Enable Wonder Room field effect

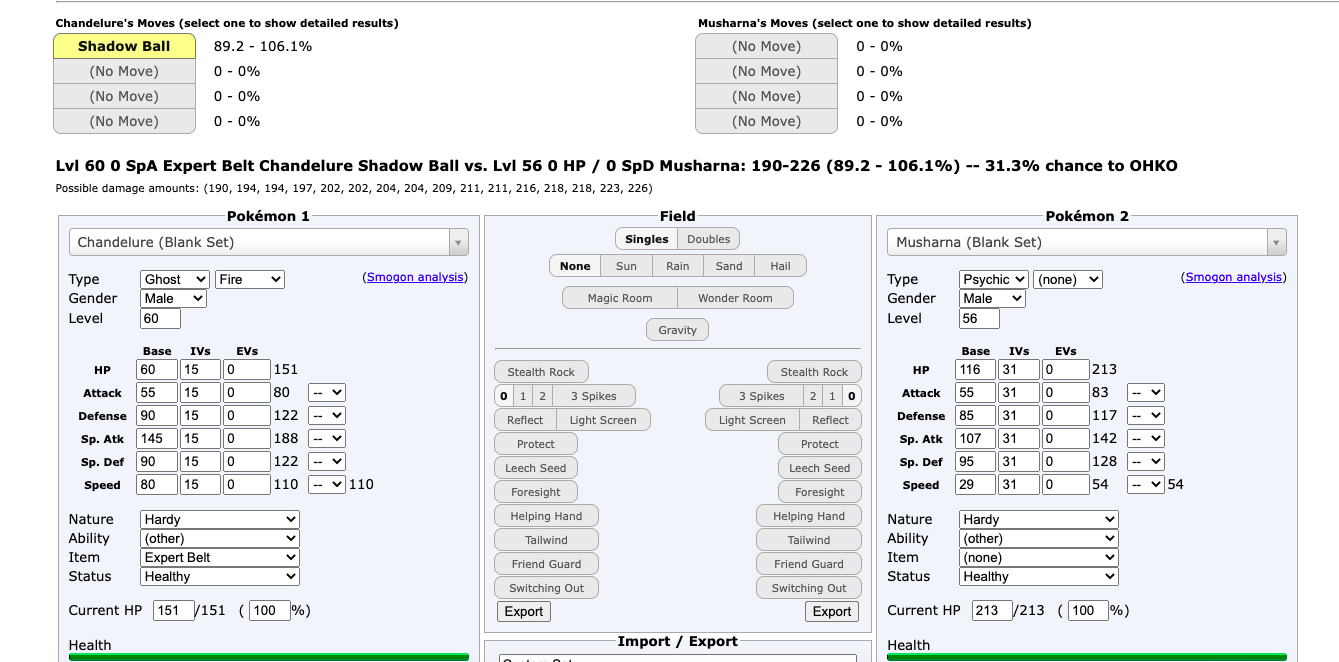[x=735, y=298]
